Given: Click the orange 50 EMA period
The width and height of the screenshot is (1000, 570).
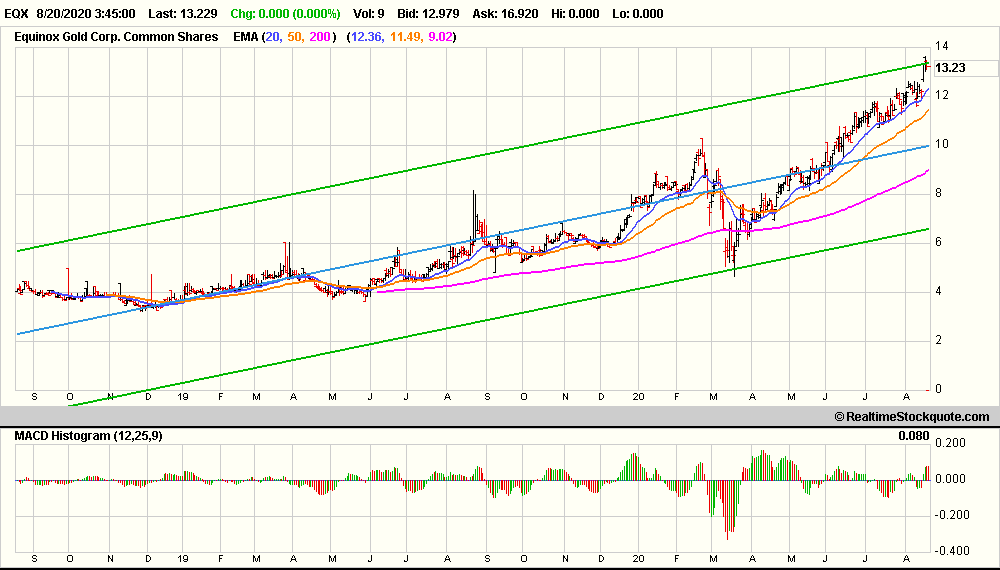Looking at the screenshot, I should coord(294,37).
